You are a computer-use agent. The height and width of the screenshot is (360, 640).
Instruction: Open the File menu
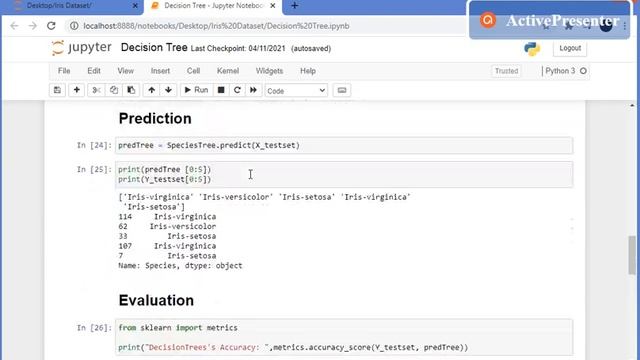click(x=64, y=71)
